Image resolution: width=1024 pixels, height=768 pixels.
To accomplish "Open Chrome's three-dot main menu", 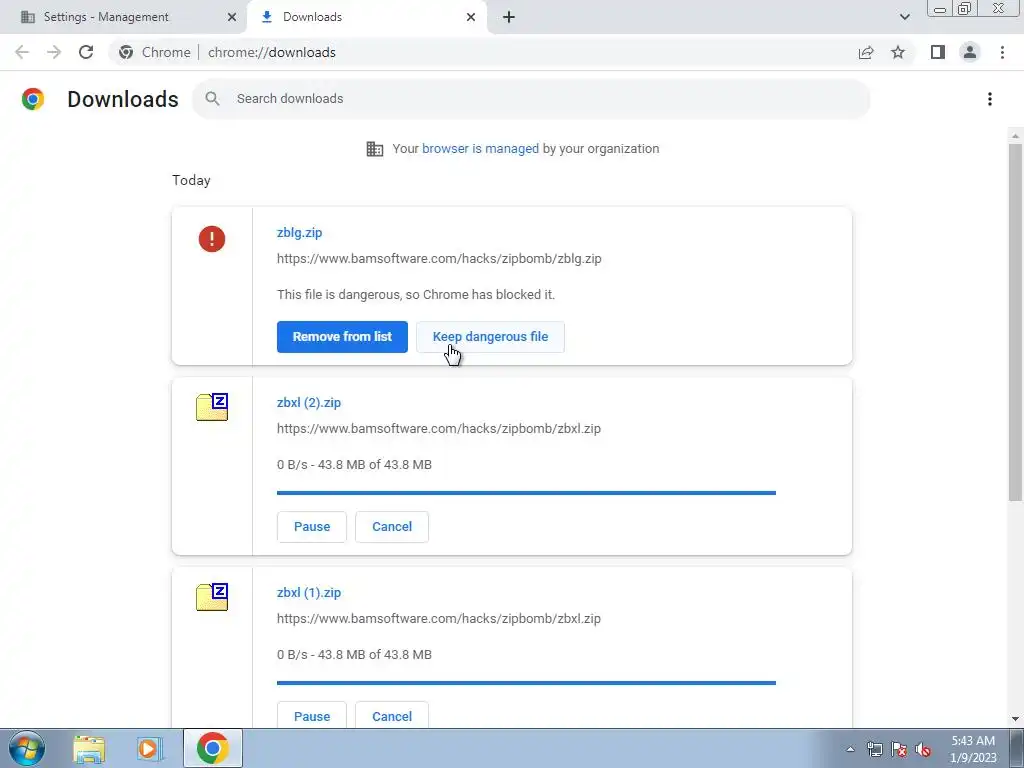I will (x=1002, y=52).
